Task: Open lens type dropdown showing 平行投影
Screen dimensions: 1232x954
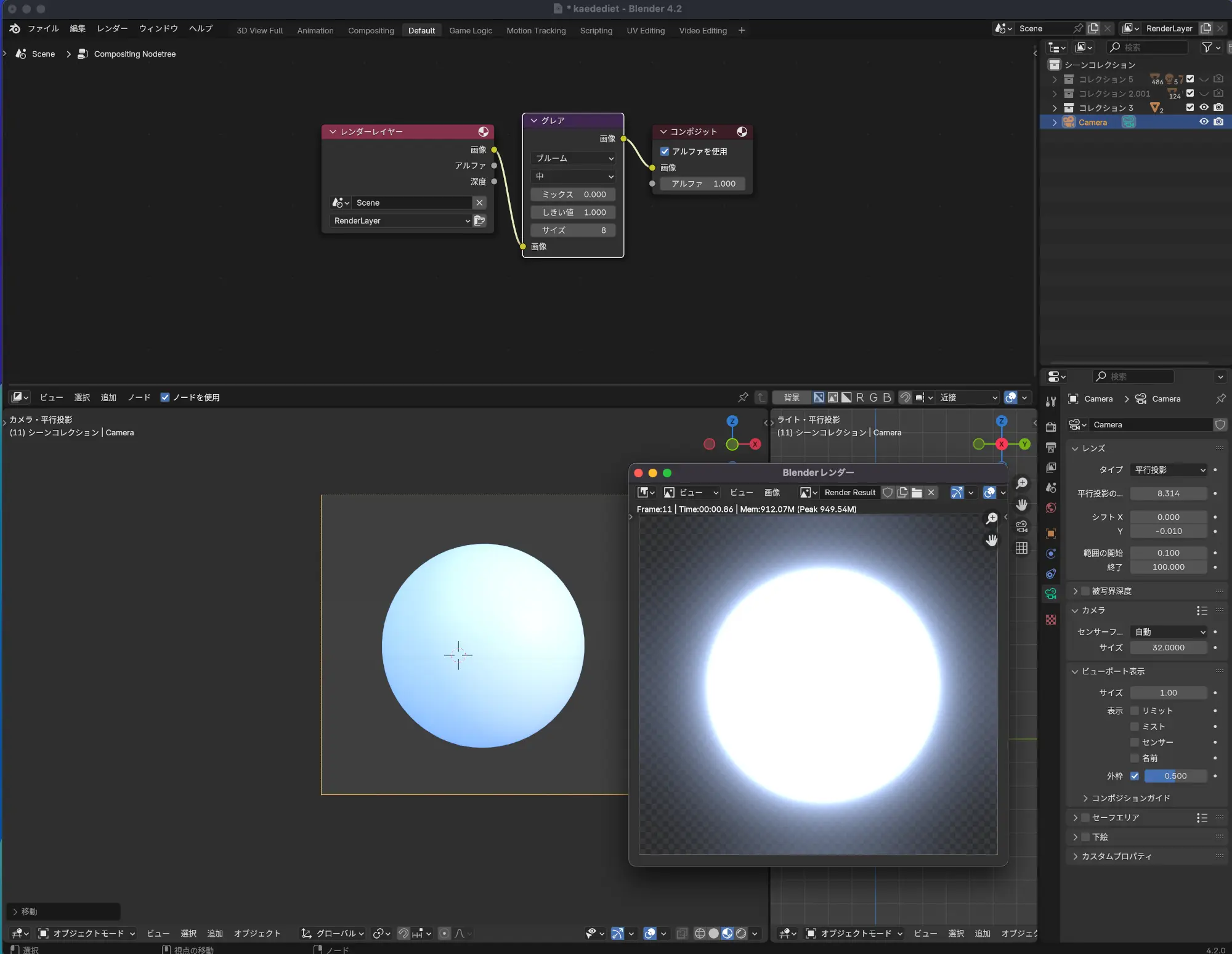Action: 1169,470
